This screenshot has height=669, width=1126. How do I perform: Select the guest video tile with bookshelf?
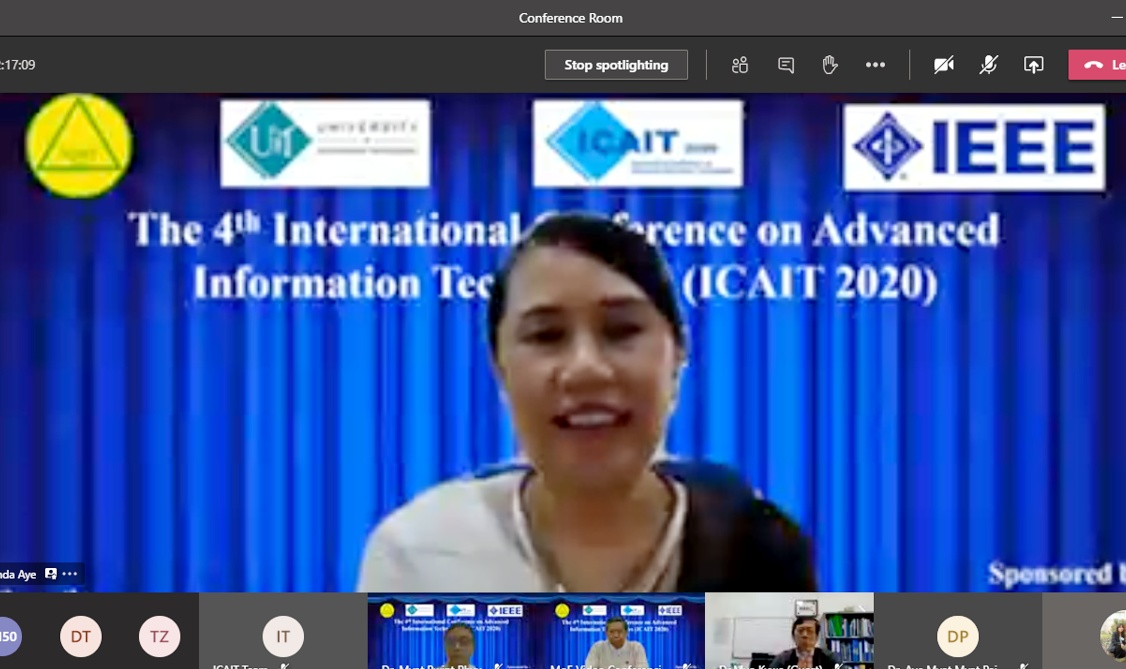pos(789,632)
